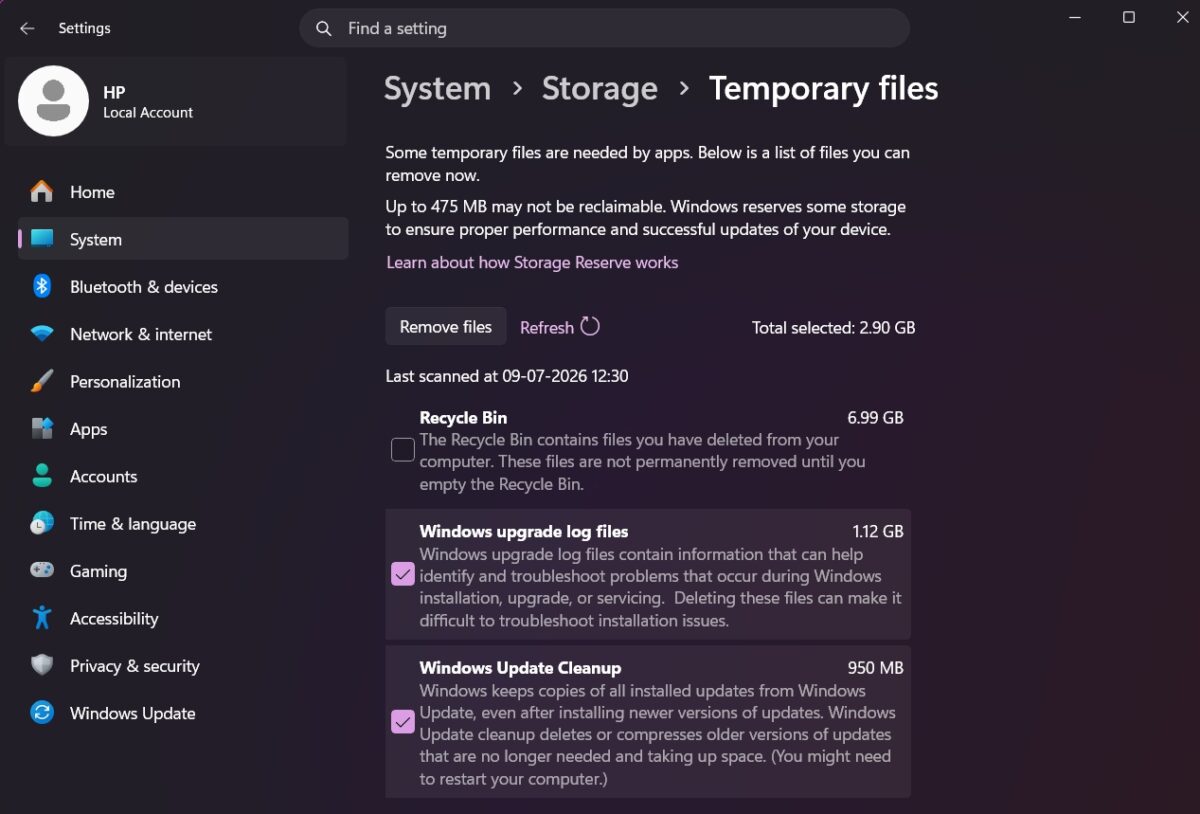Open the Home settings page

pyautogui.click(x=183, y=192)
